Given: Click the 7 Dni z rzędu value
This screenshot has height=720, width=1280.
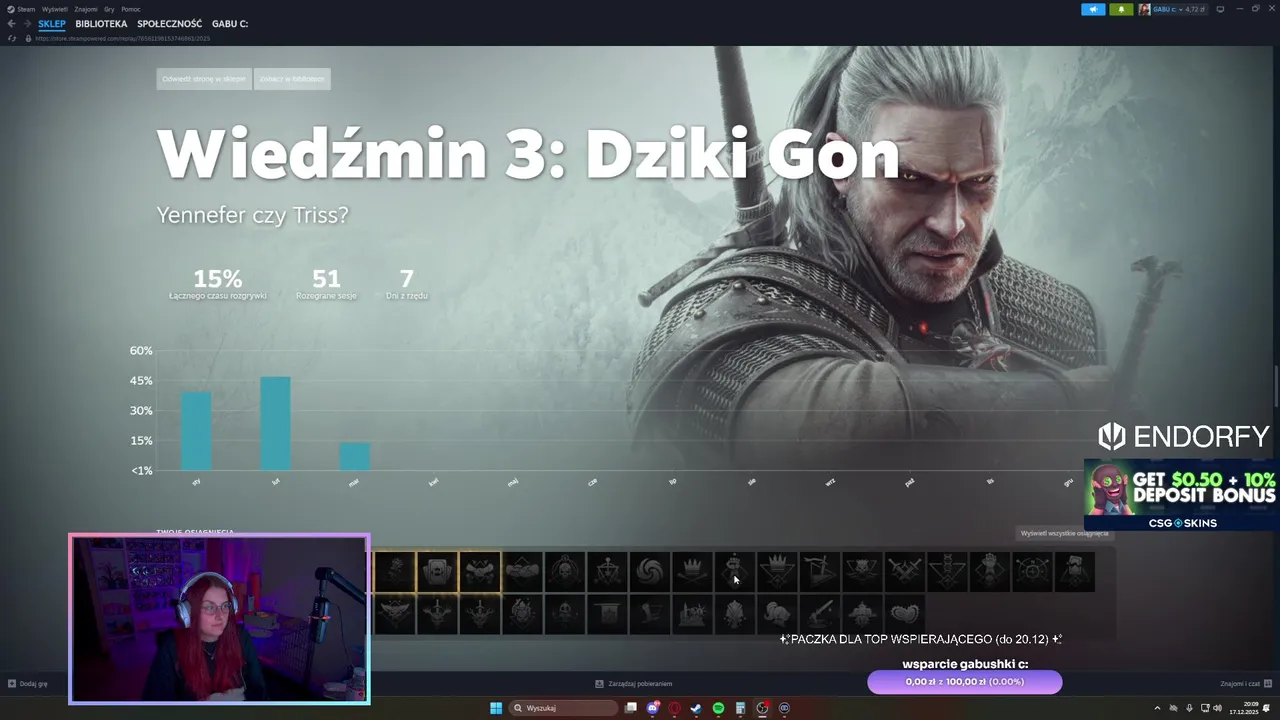Looking at the screenshot, I should [x=406, y=278].
